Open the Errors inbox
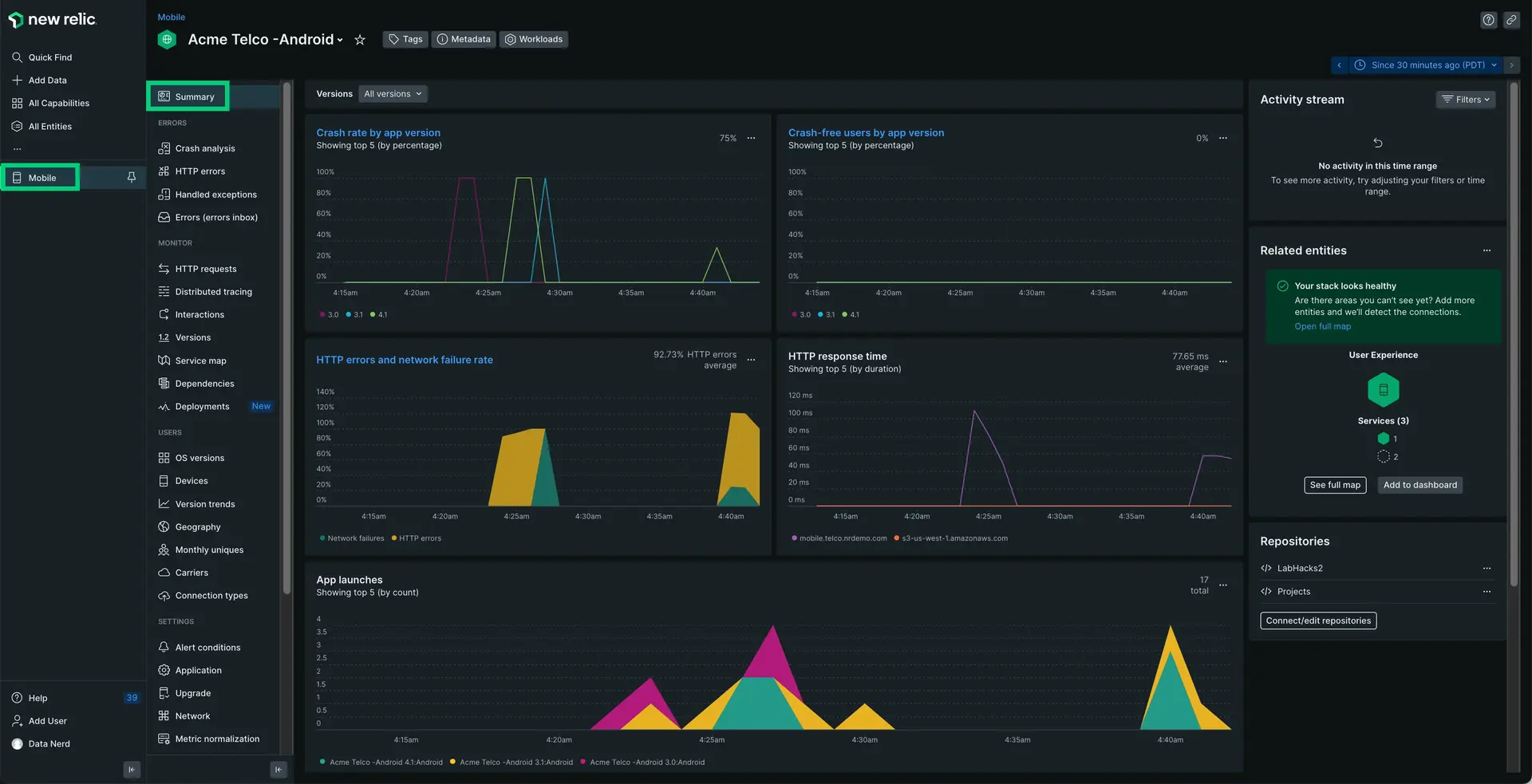 point(216,217)
